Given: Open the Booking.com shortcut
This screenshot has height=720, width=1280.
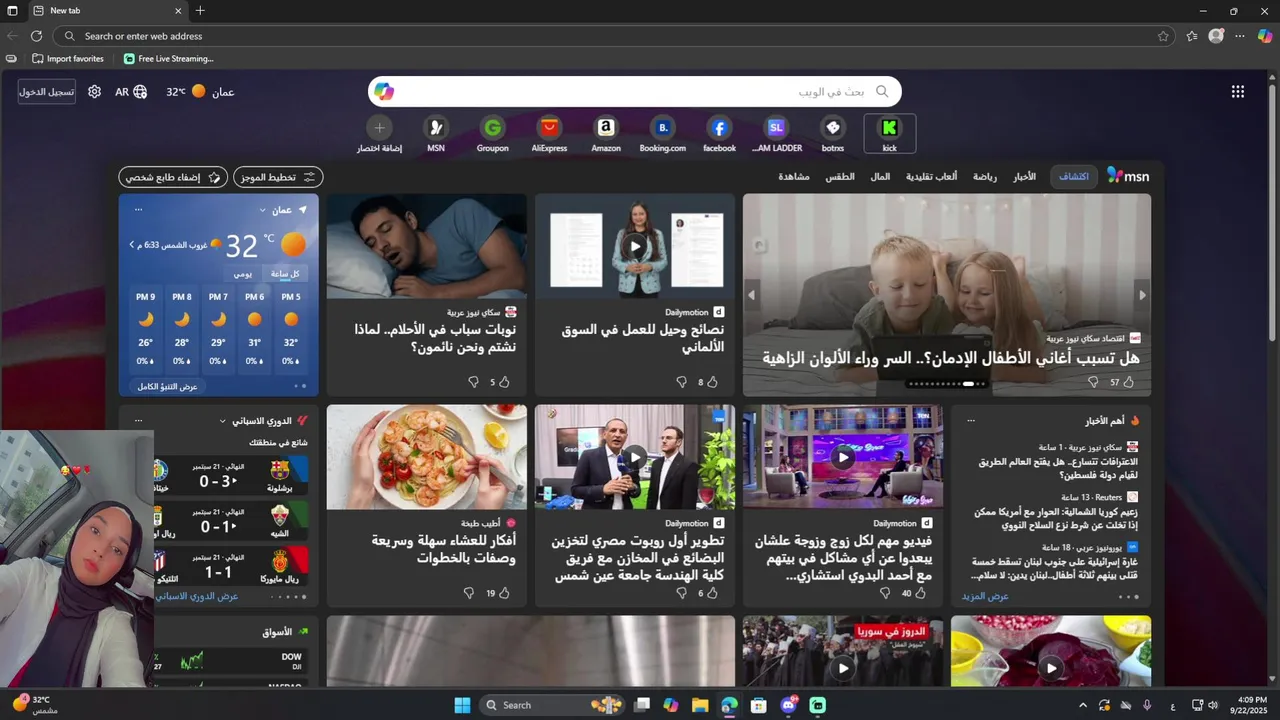Looking at the screenshot, I should [663, 133].
